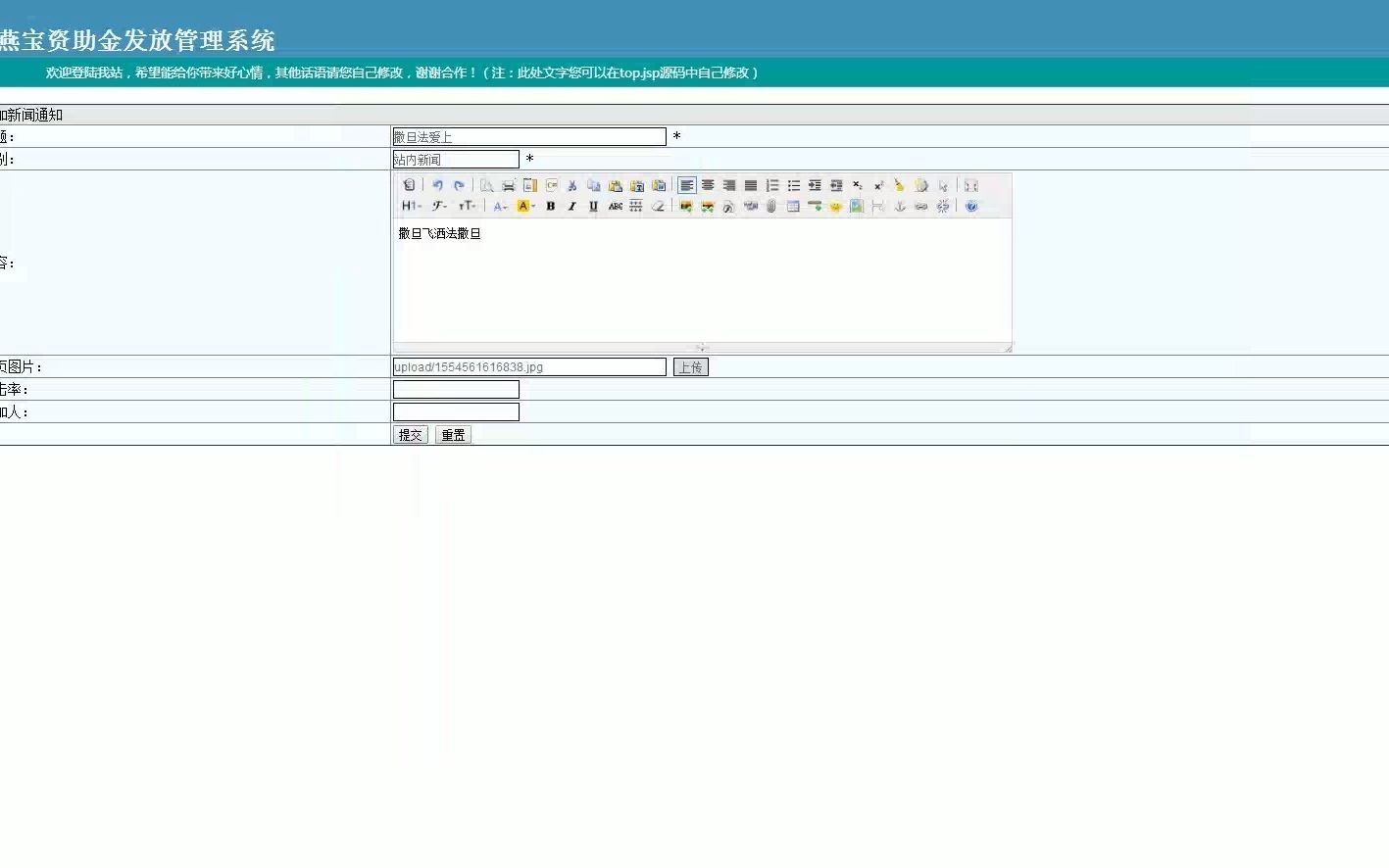This screenshot has height=868, width=1389.
Task: Apply subscript formatting
Action: click(858, 185)
